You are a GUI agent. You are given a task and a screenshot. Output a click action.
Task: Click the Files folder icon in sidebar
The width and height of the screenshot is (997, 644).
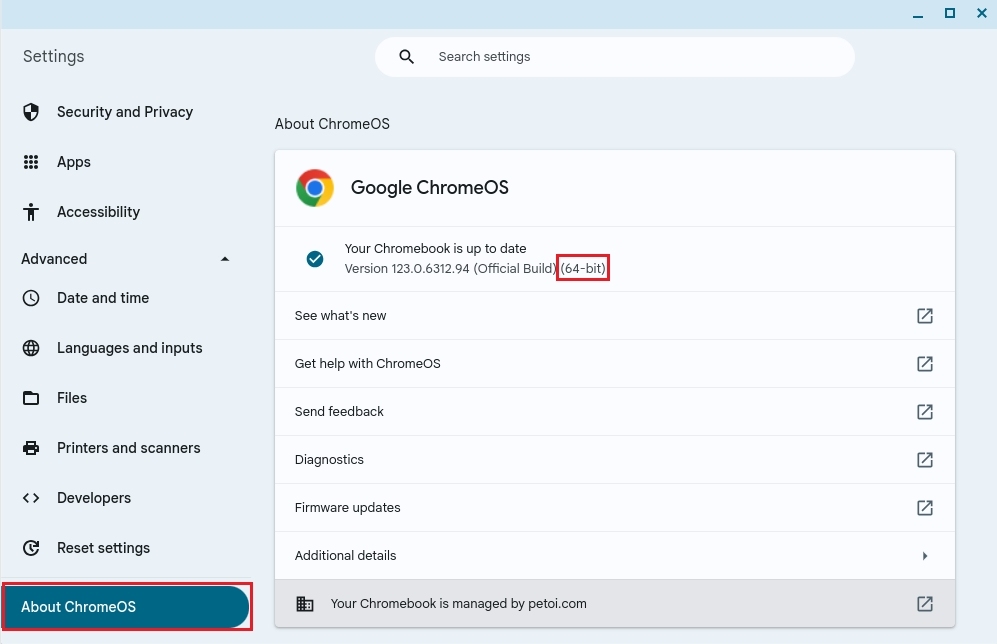[31, 398]
